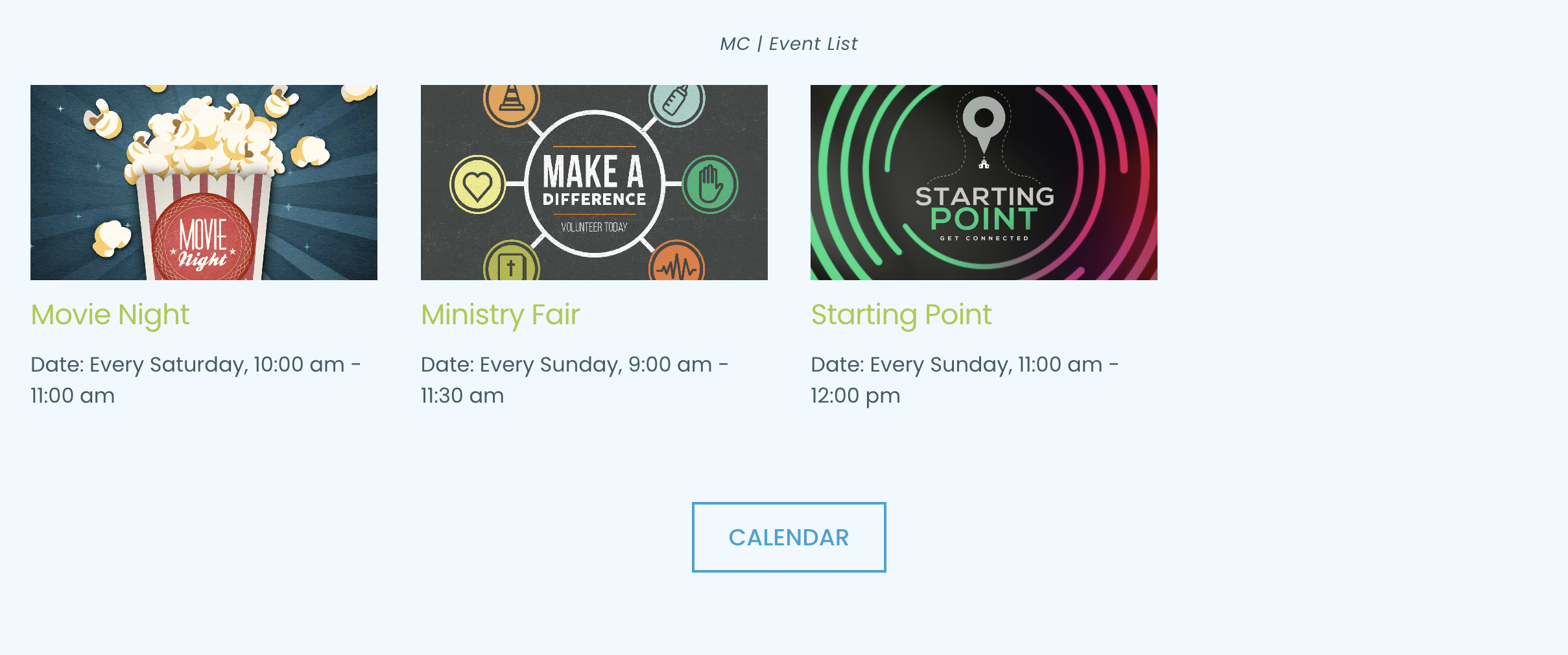1568x655 pixels.
Task: Click the Ministry Fair Sunday date text
Action: 574,379
